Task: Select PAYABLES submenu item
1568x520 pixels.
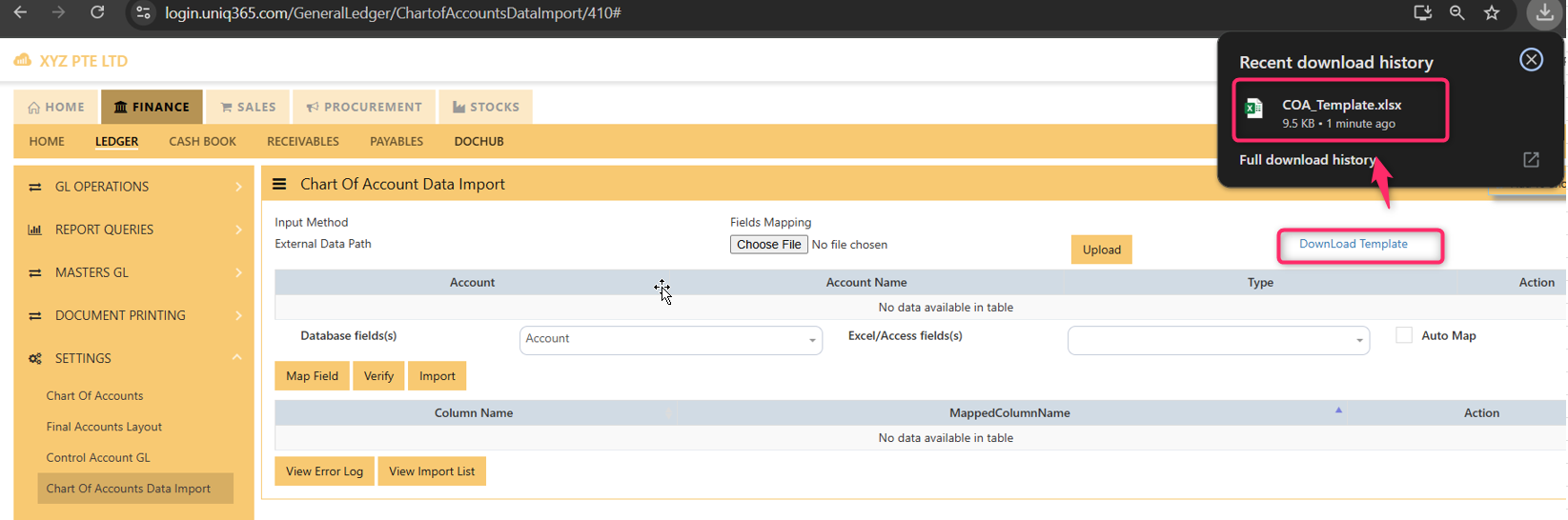Action: point(397,141)
